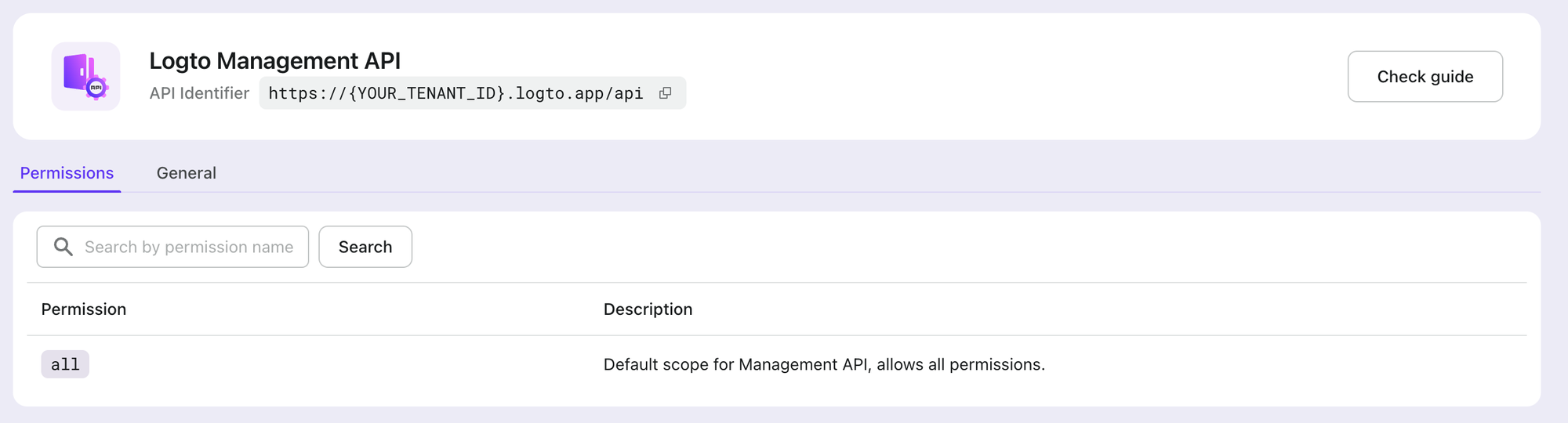Click the "API Identifier" label
Image resolution: width=1568 pixels, height=423 pixels.
[199, 93]
